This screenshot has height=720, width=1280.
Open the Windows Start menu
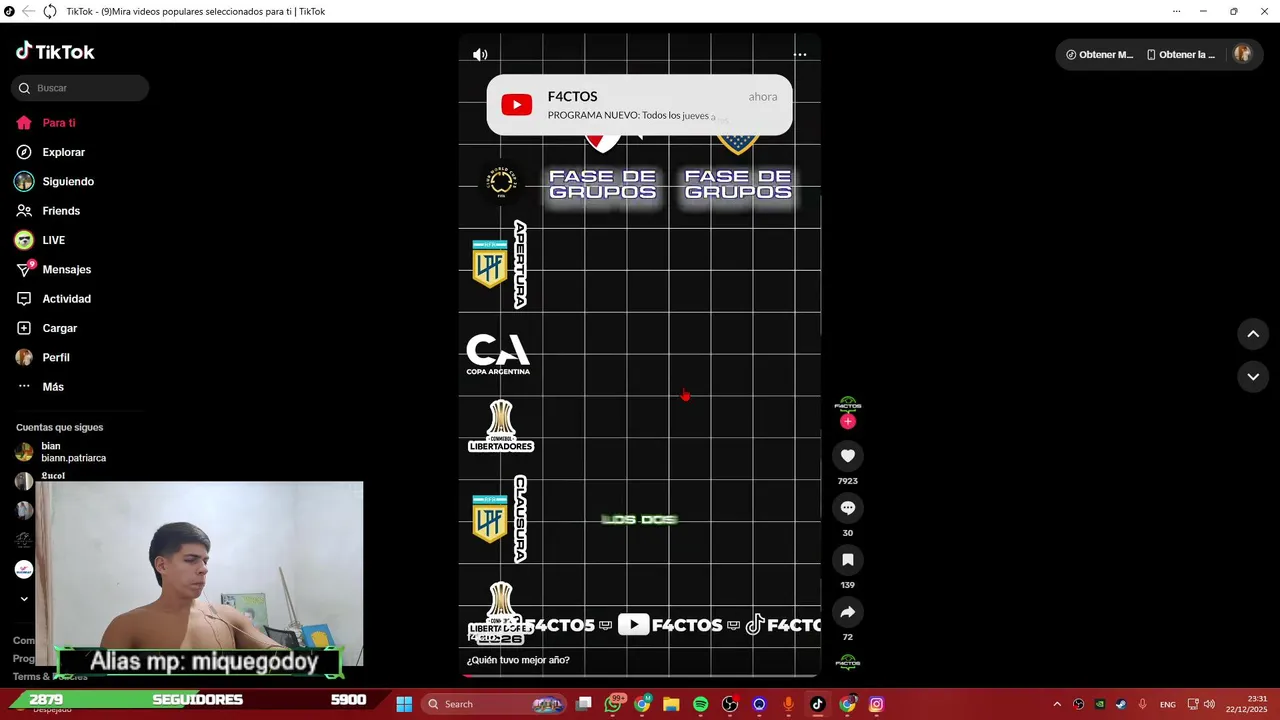[404, 704]
